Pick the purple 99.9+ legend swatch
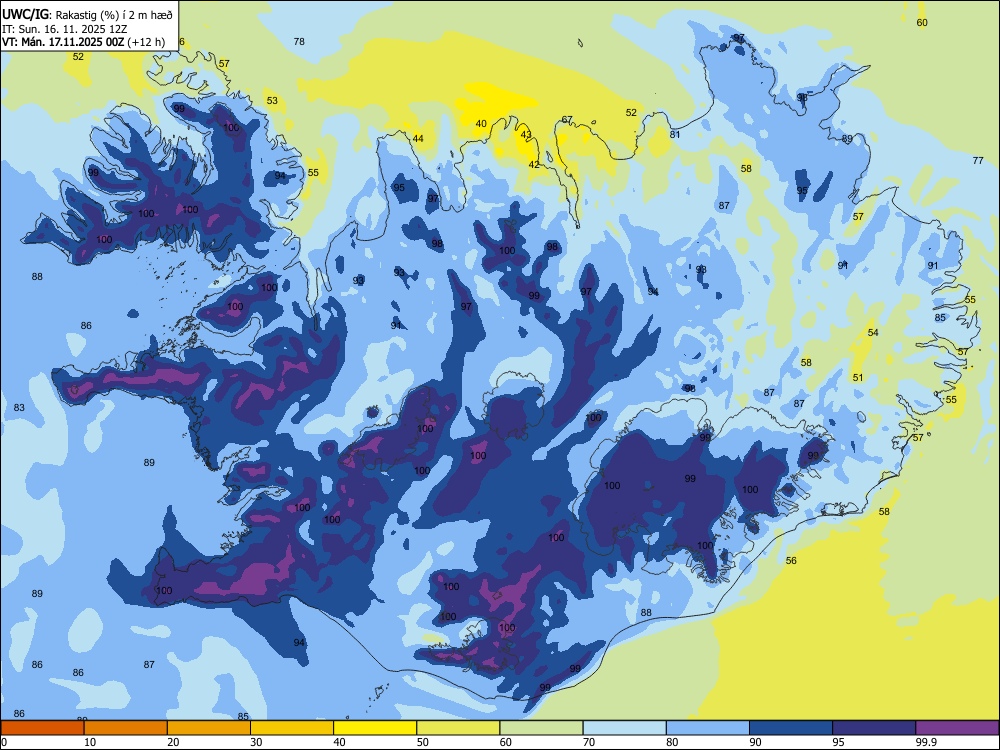 click(957, 728)
